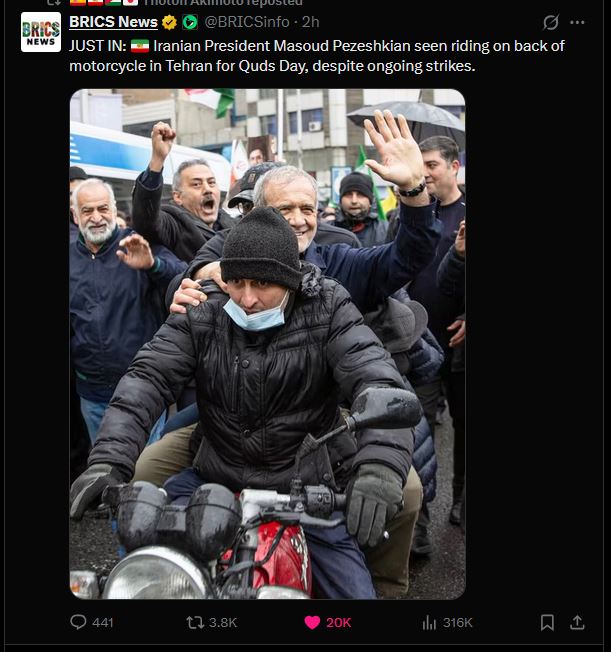Screen dimensions: 611x652
Task: Click the Grok explain-post icon
Action: pyautogui.click(x=550, y=22)
